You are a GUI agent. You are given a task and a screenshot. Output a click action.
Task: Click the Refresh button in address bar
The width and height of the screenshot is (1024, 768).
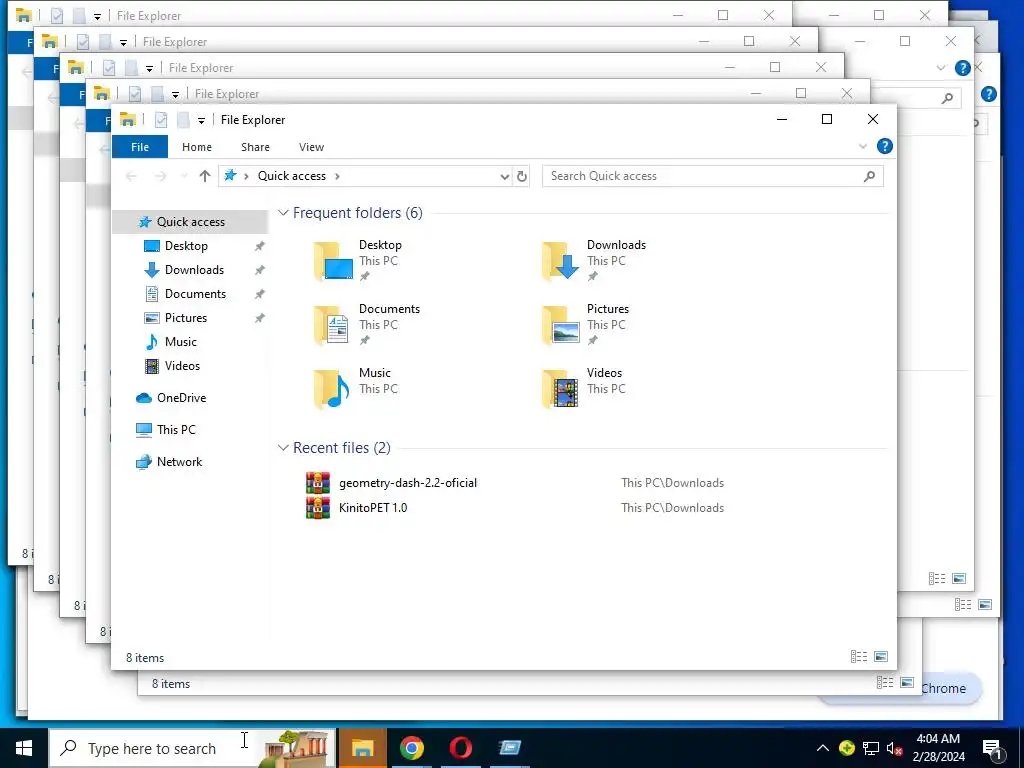point(521,176)
